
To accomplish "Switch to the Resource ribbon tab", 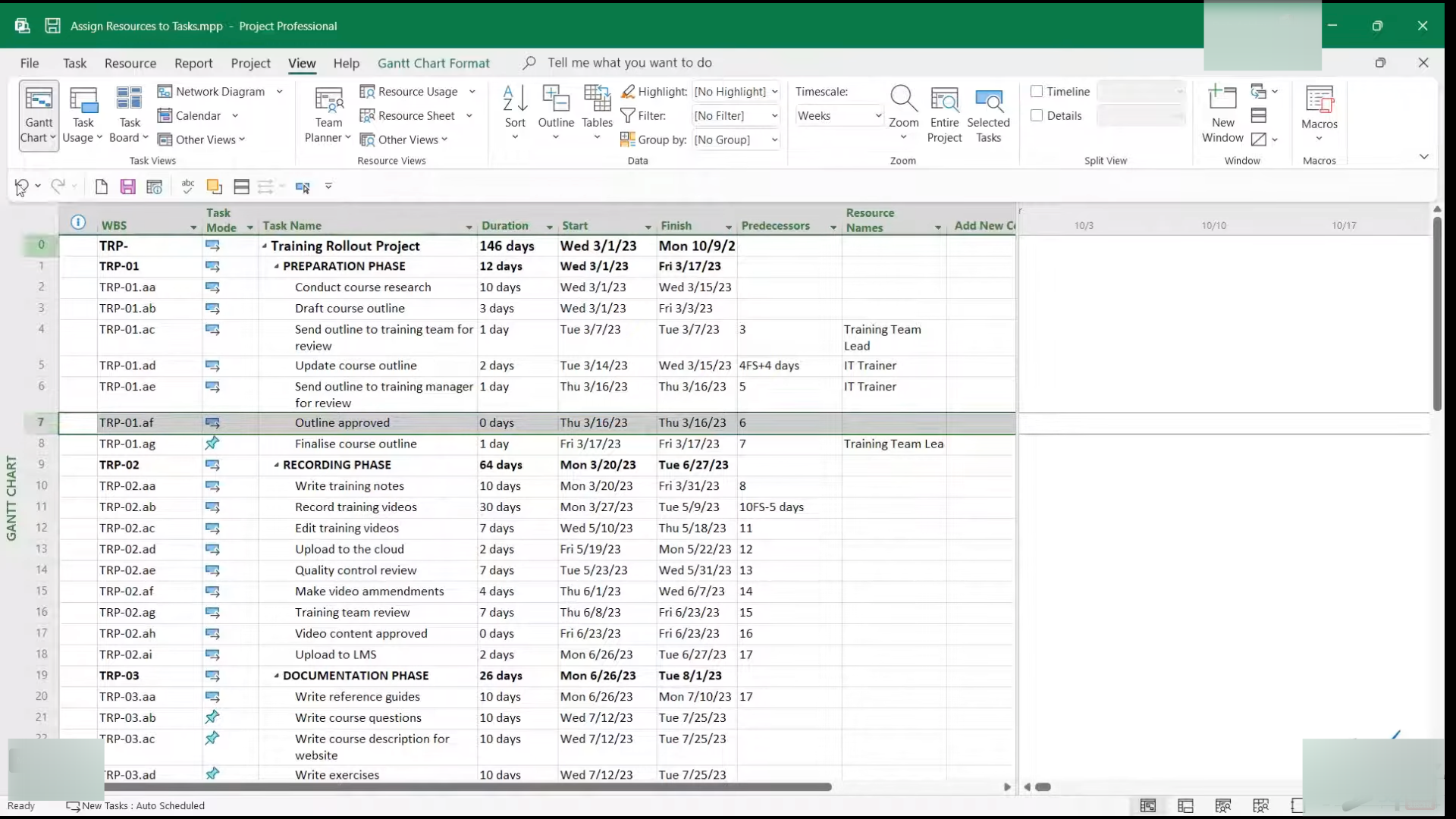I will point(130,64).
